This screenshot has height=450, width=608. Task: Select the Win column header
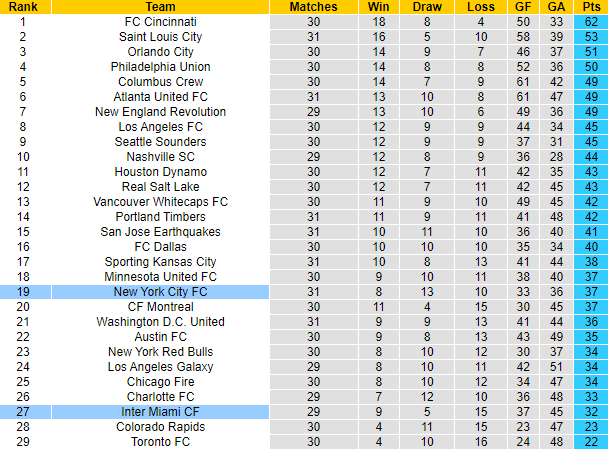pyautogui.click(x=378, y=7)
